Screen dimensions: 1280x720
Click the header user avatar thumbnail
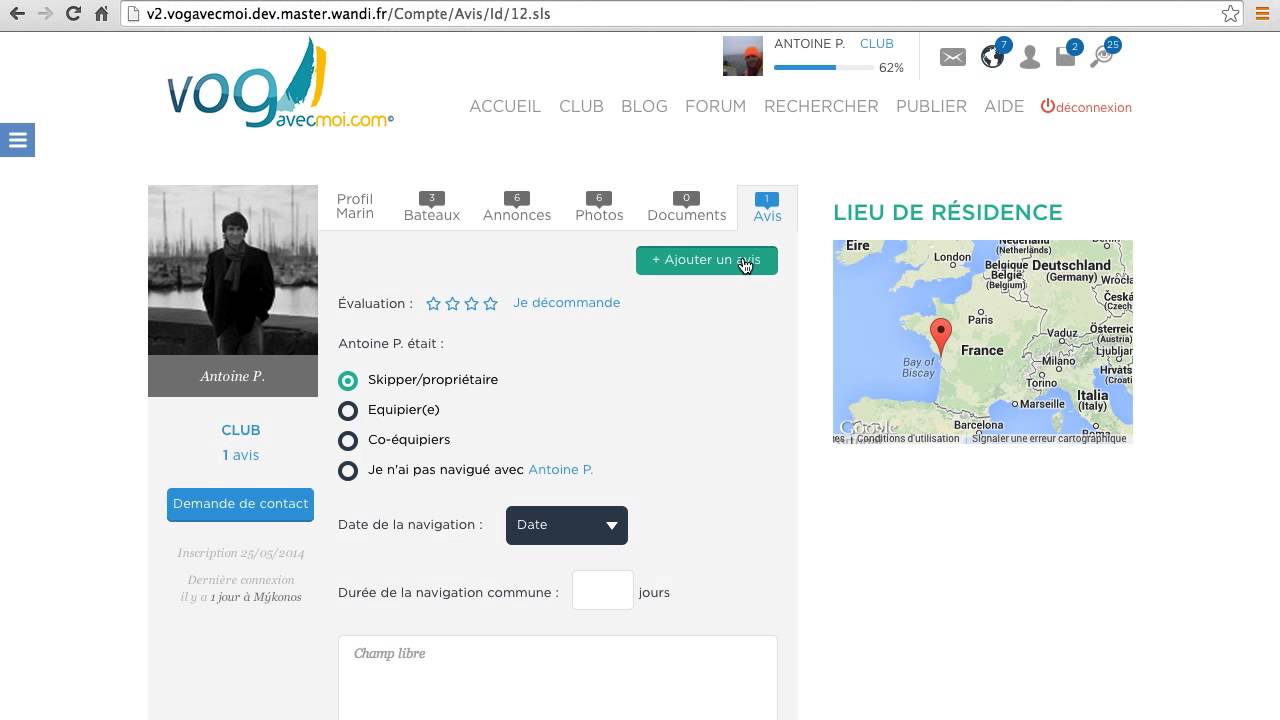pyautogui.click(x=743, y=56)
